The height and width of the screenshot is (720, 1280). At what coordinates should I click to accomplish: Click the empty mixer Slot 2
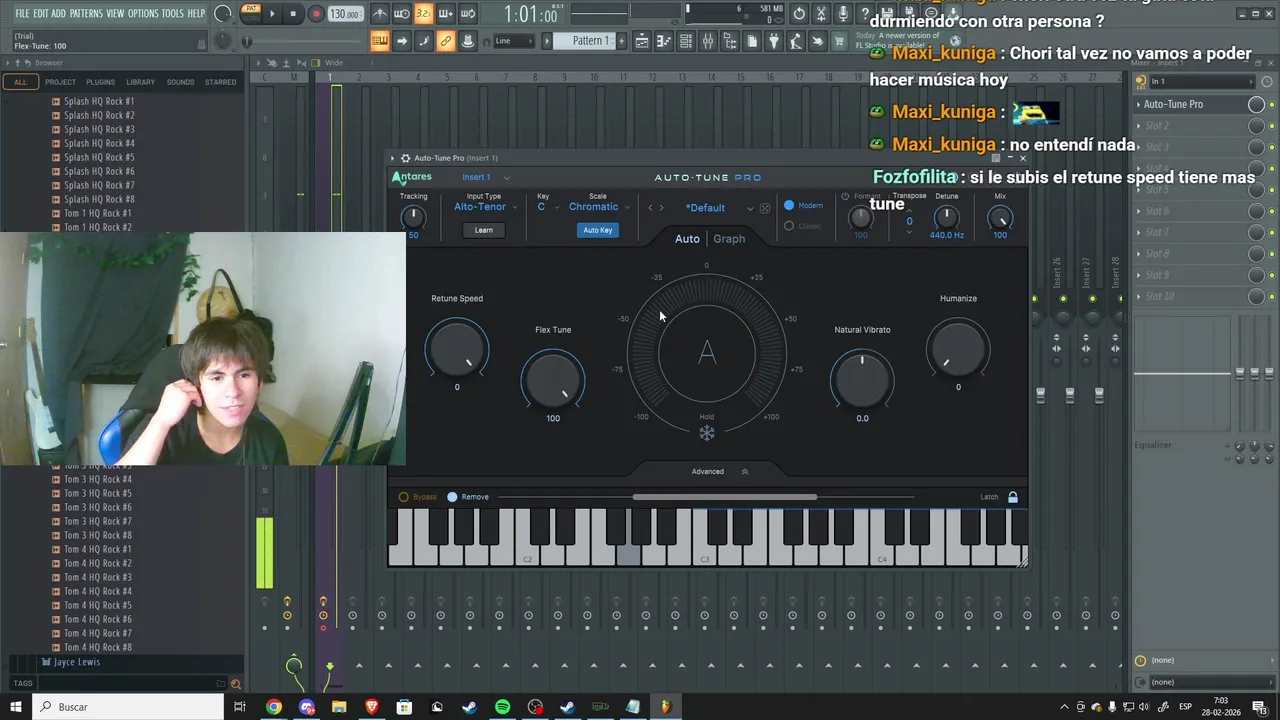tap(1190, 125)
